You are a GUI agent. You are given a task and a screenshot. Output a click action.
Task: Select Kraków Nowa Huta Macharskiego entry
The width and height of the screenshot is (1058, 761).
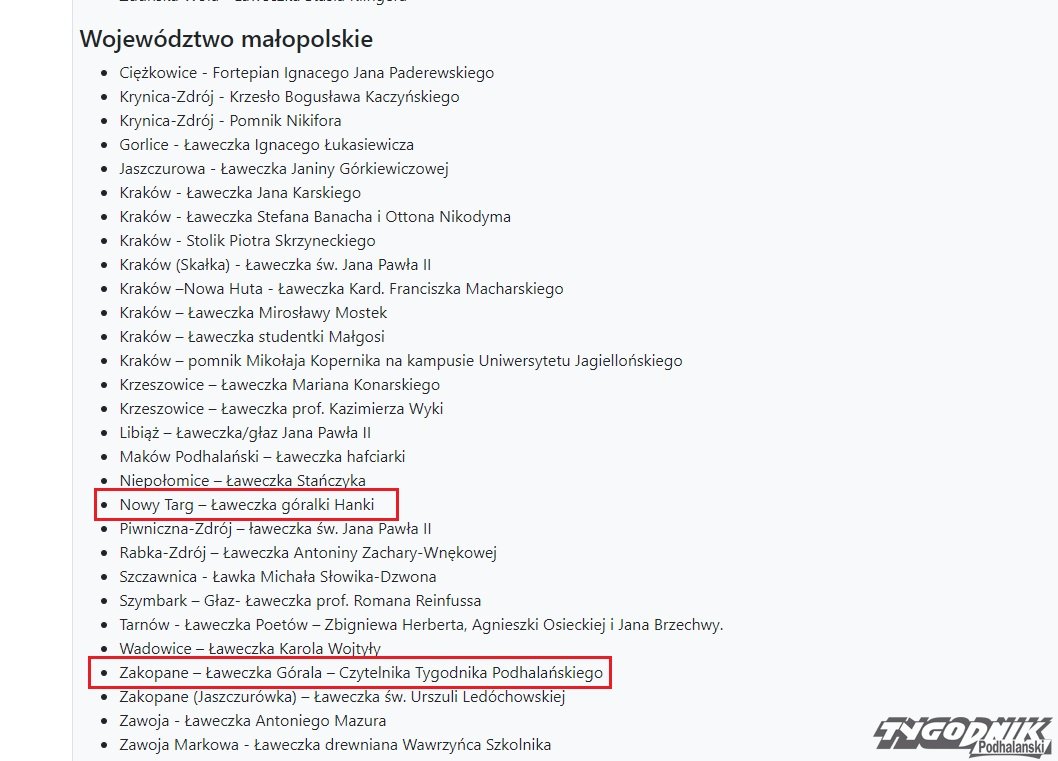point(341,289)
